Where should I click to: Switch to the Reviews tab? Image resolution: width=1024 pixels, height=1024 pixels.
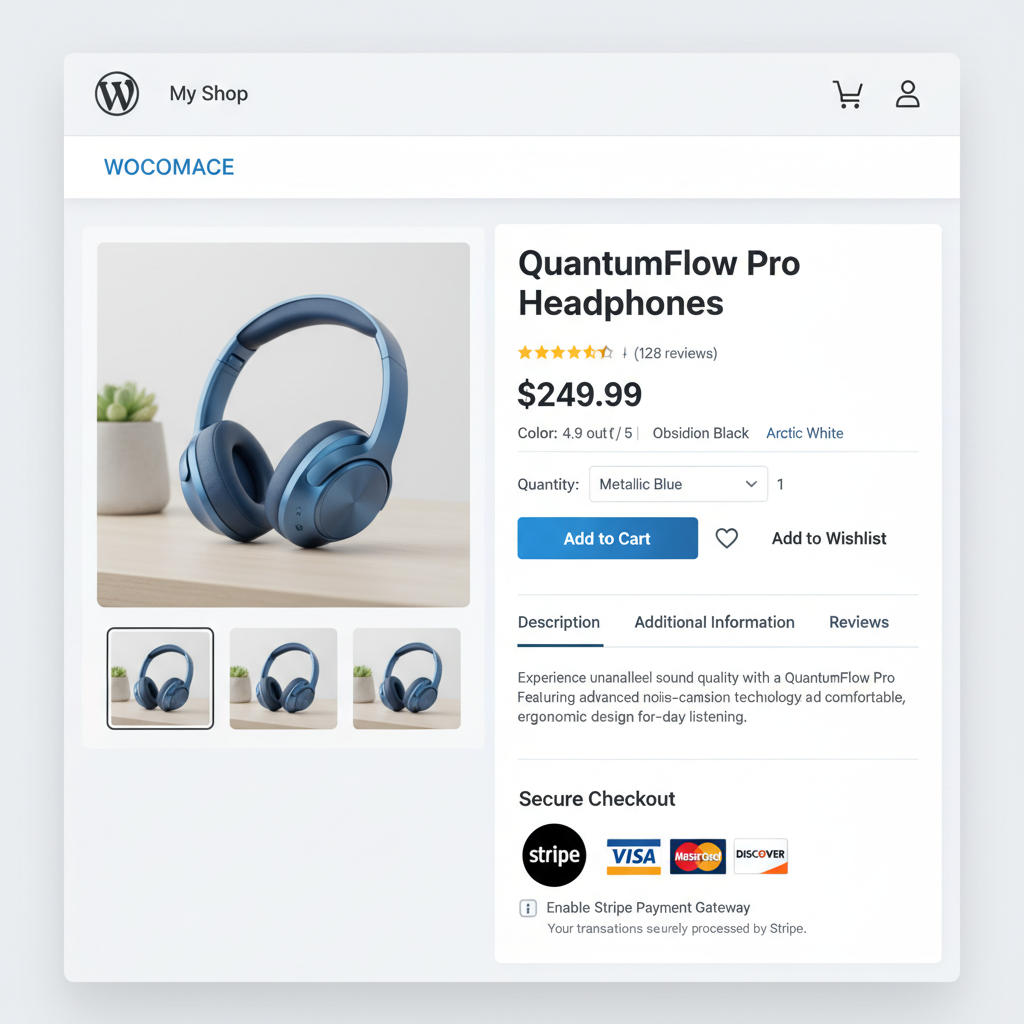pyautogui.click(x=859, y=622)
